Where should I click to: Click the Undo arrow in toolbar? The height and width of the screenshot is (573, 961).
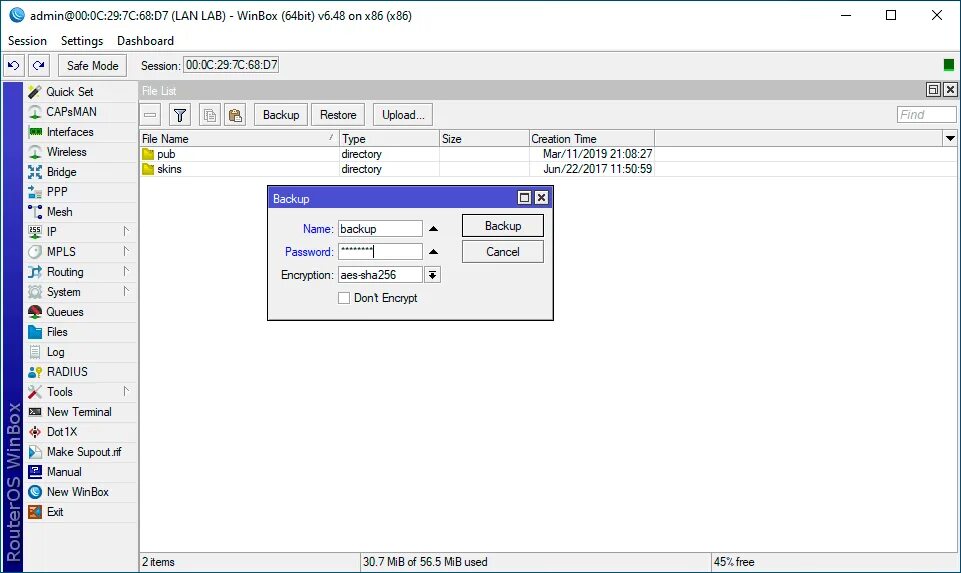point(13,65)
